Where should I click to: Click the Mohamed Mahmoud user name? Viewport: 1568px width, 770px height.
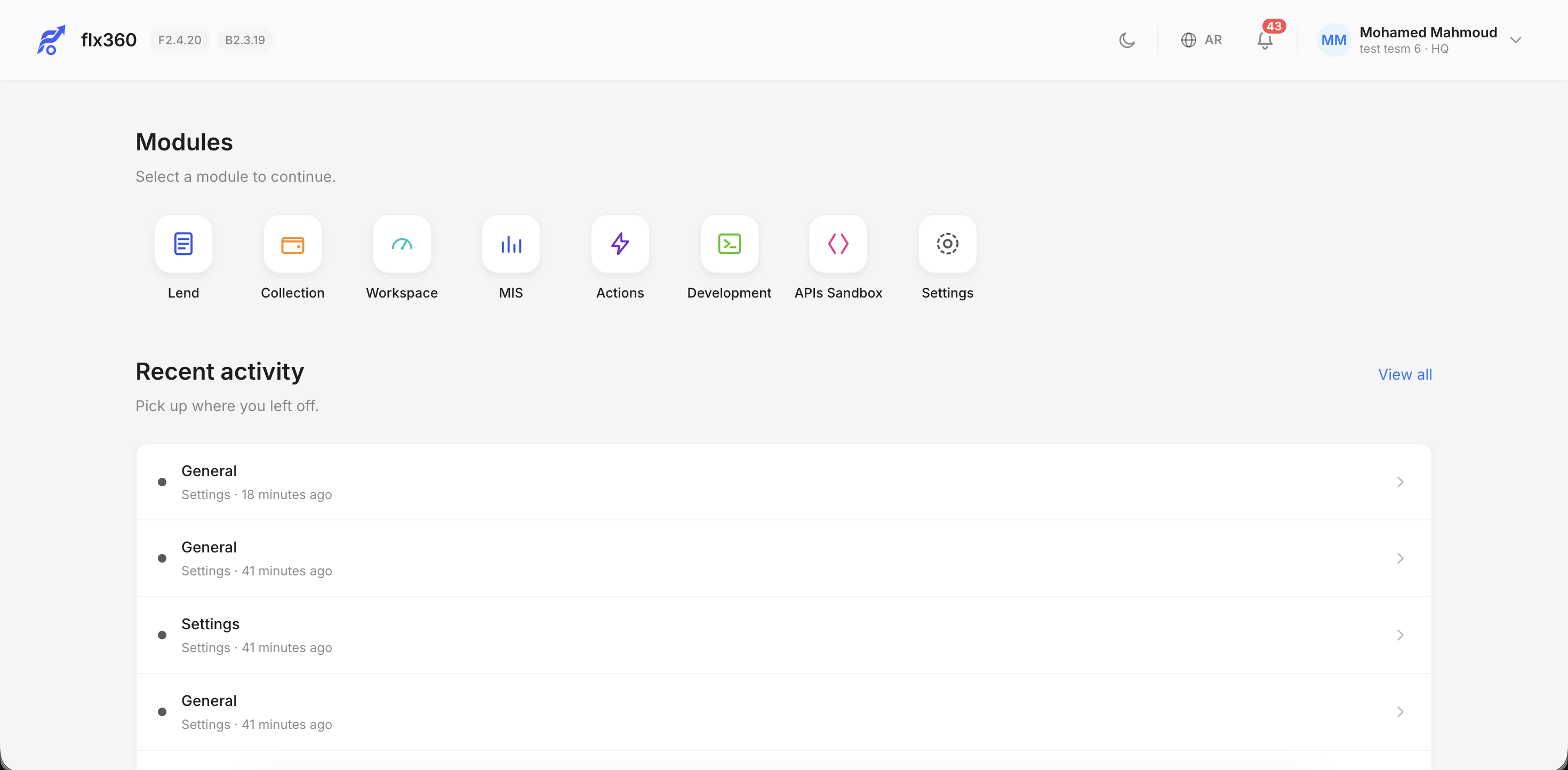pyautogui.click(x=1428, y=32)
